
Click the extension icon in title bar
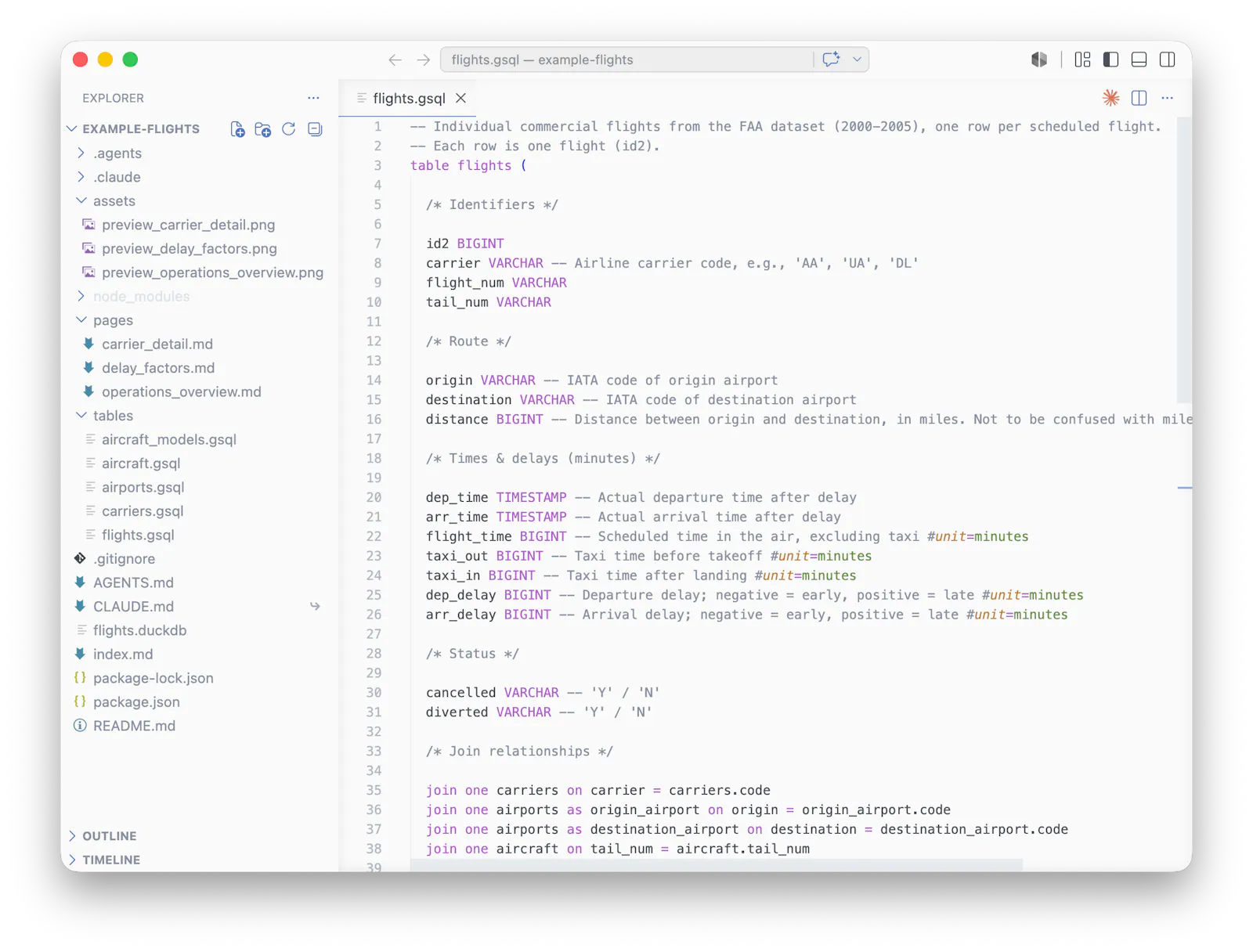(1039, 59)
